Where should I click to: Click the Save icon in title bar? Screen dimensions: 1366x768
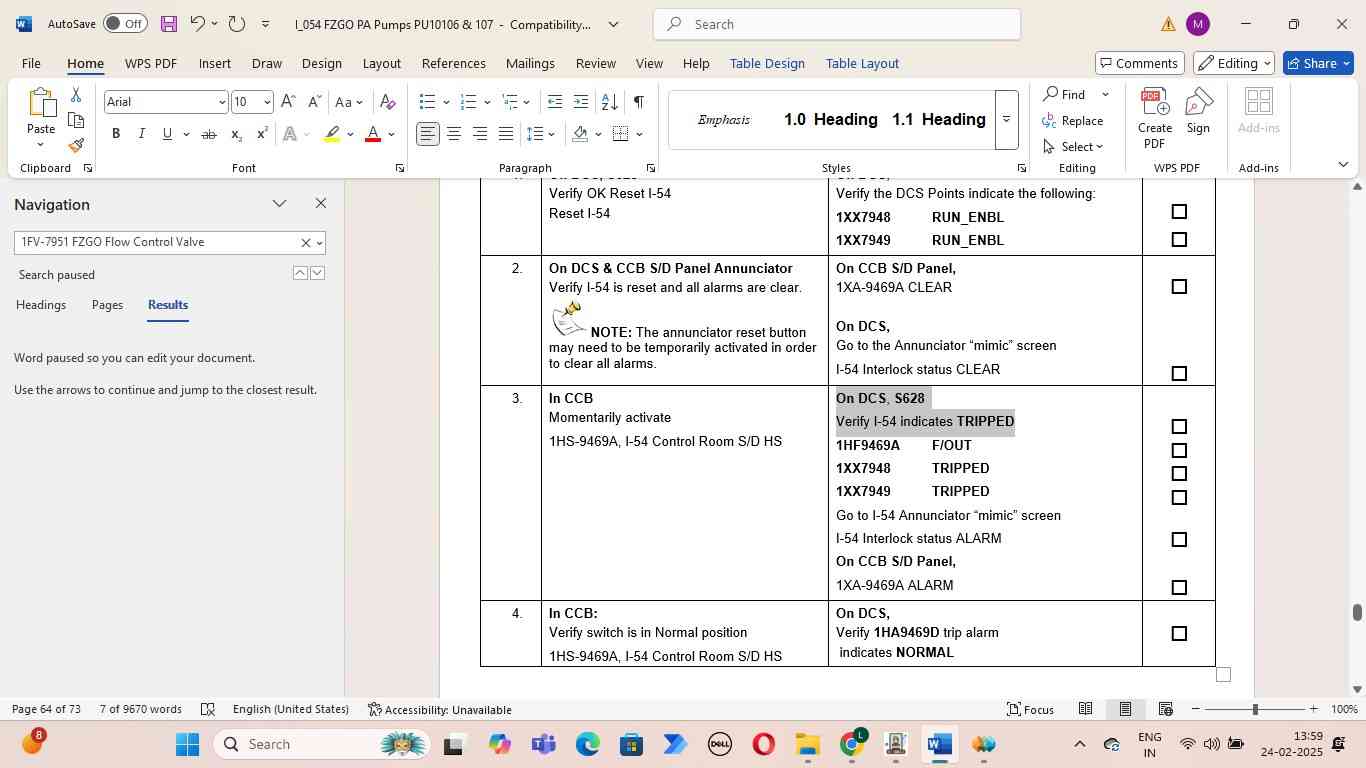click(169, 24)
